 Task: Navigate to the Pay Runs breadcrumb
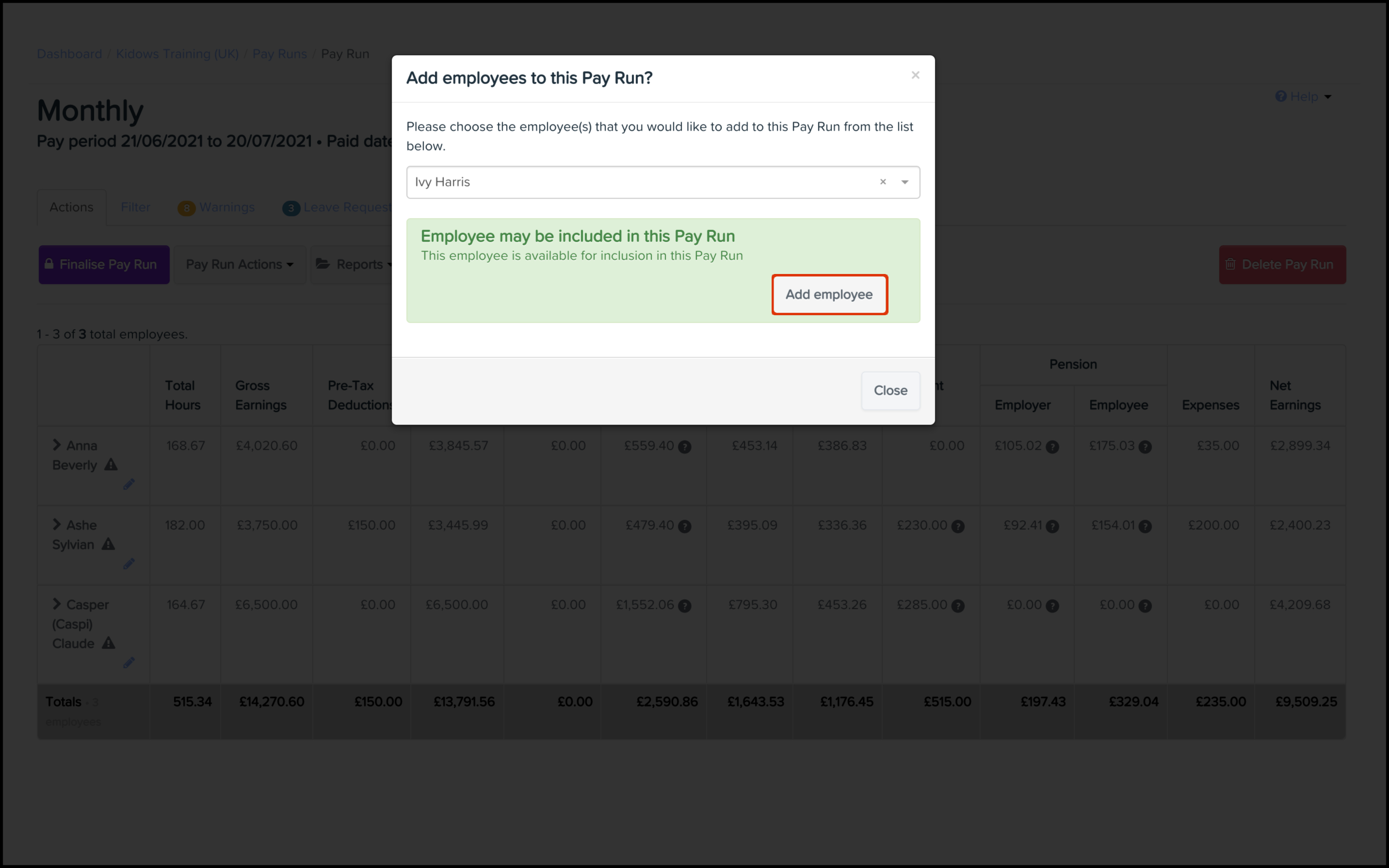point(279,54)
